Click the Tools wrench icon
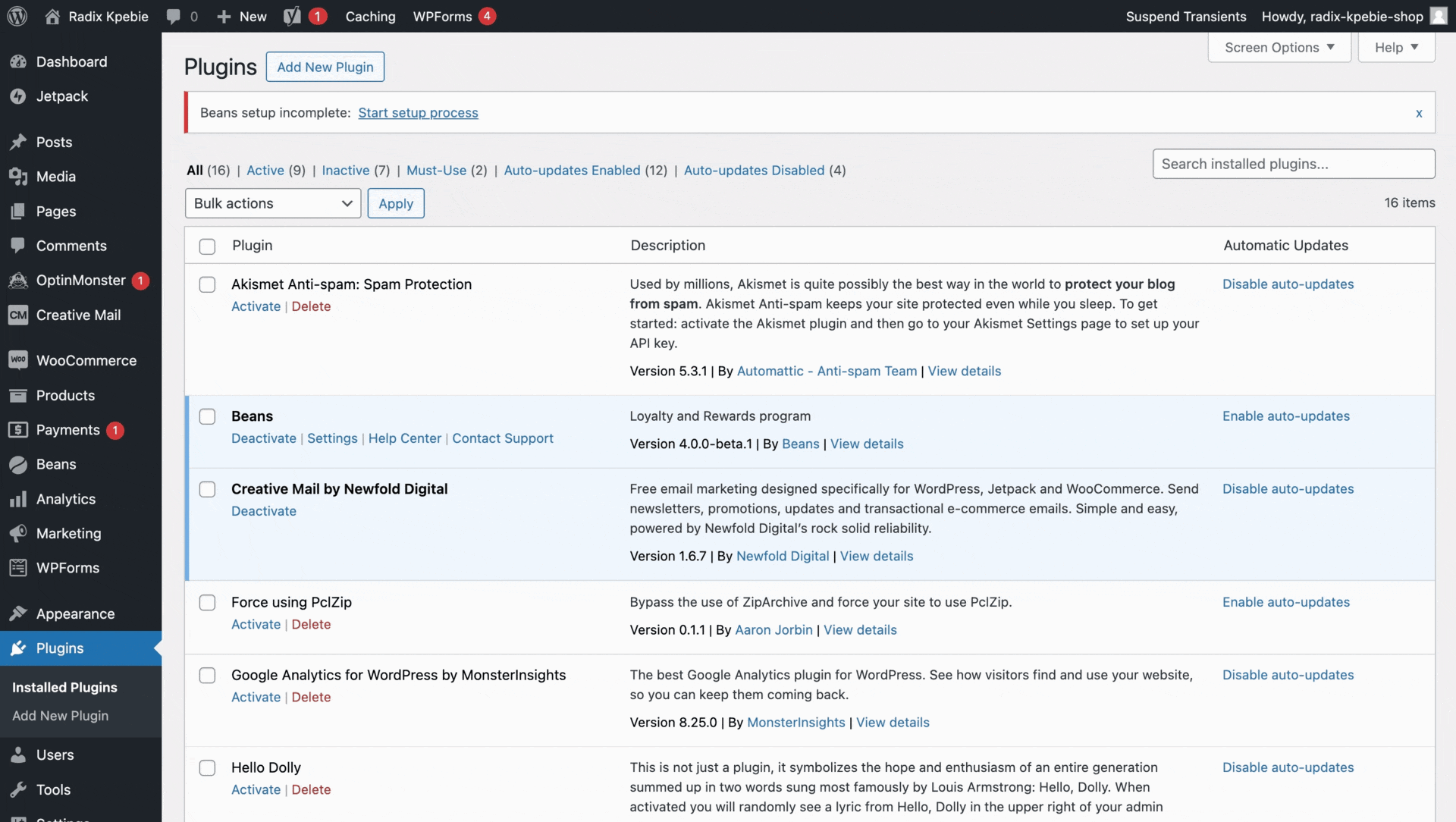1456x822 pixels. click(18, 789)
